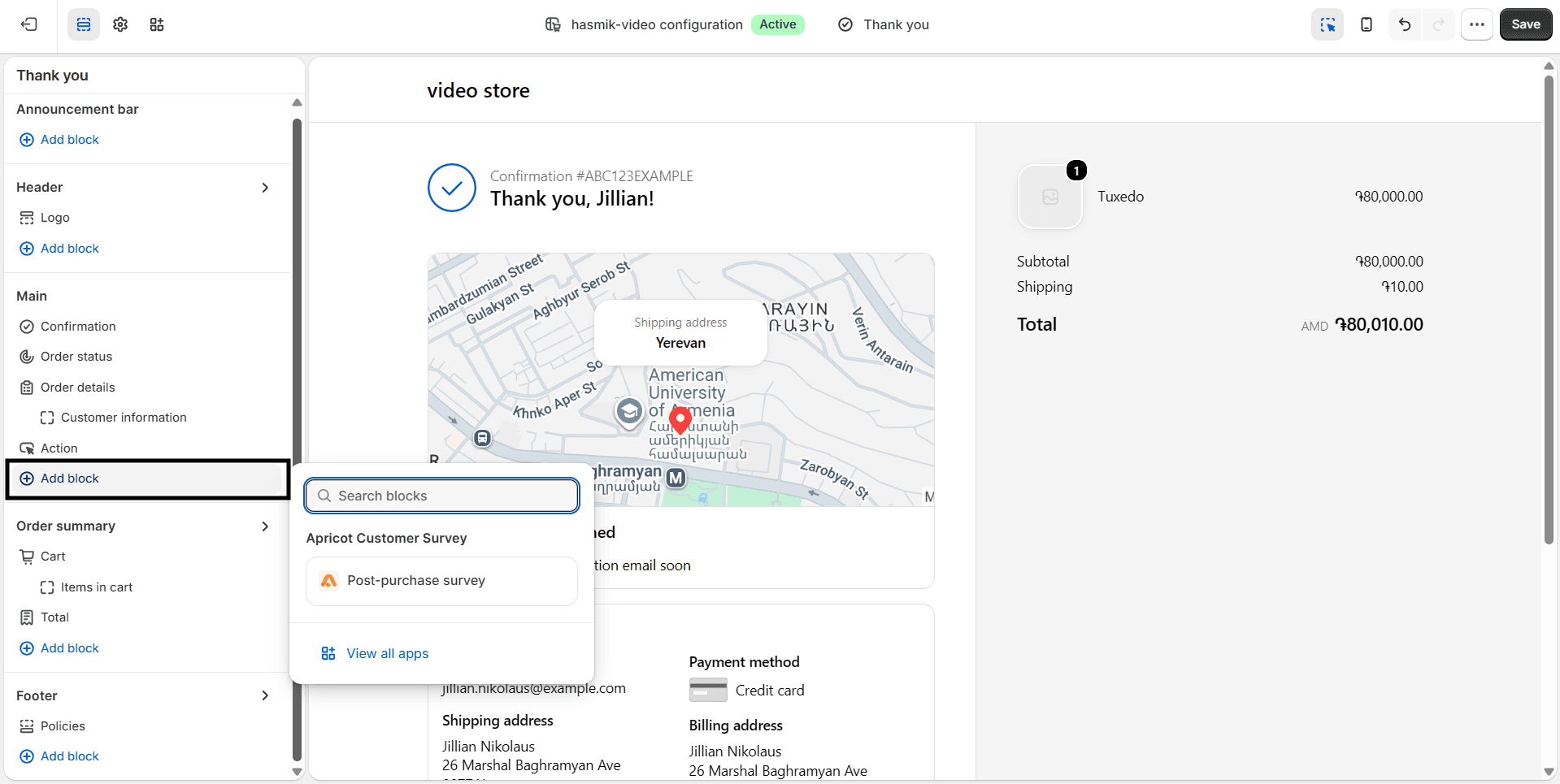Select the Sections panel icon

coord(84,24)
